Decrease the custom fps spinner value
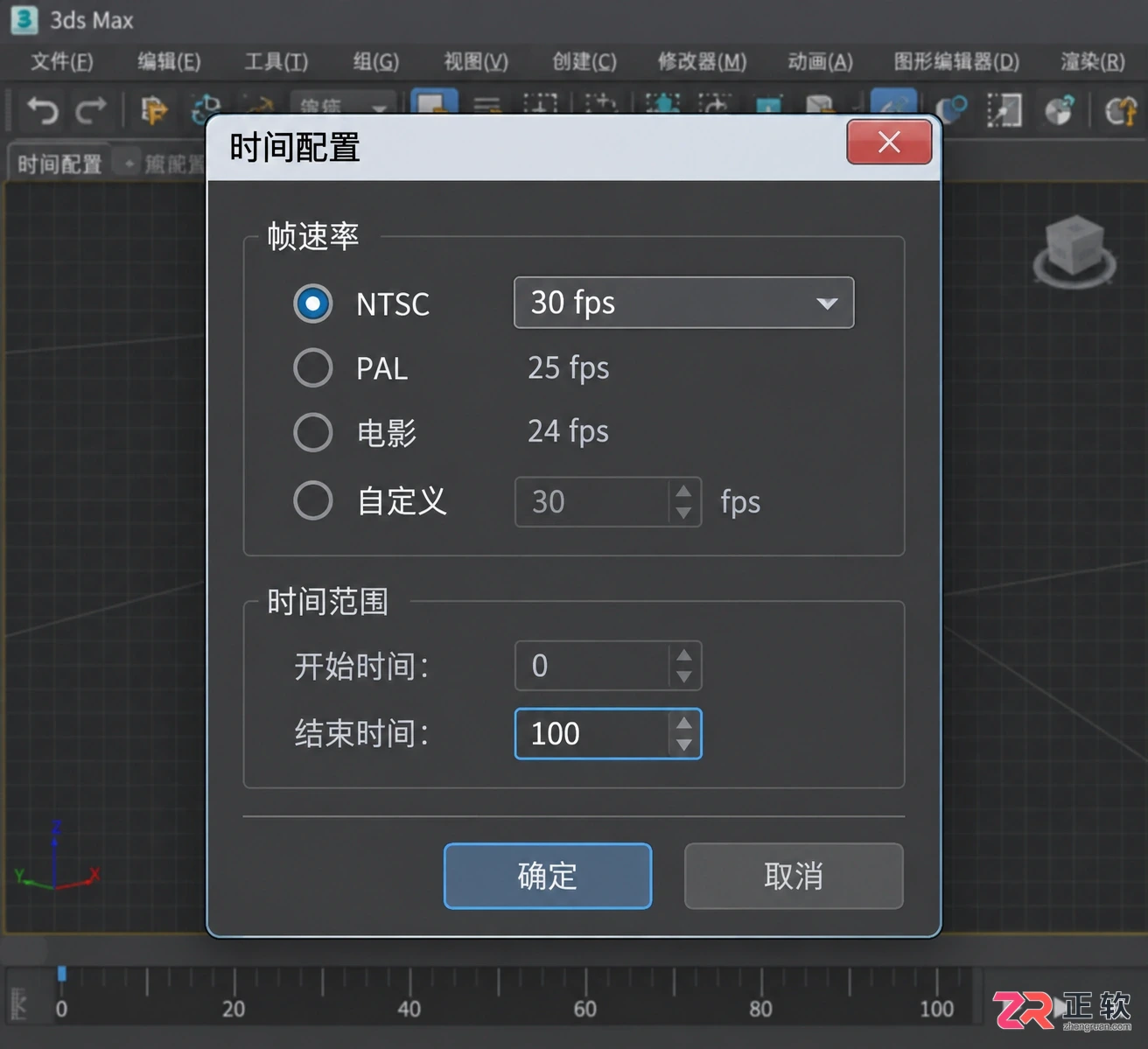The image size is (1148, 1049). (683, 513)
